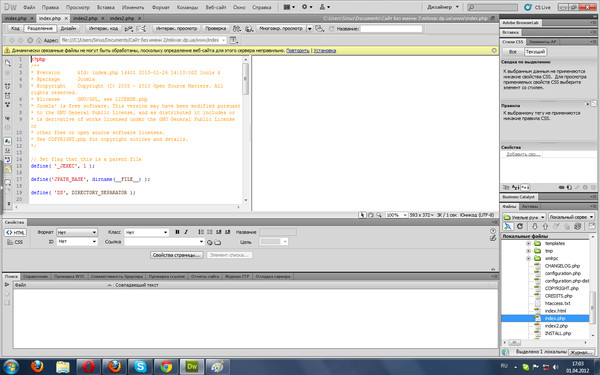Screen dimensions: 600x375
Task: Click the Refresh icon in the Files panel
Action: (520, 227)
